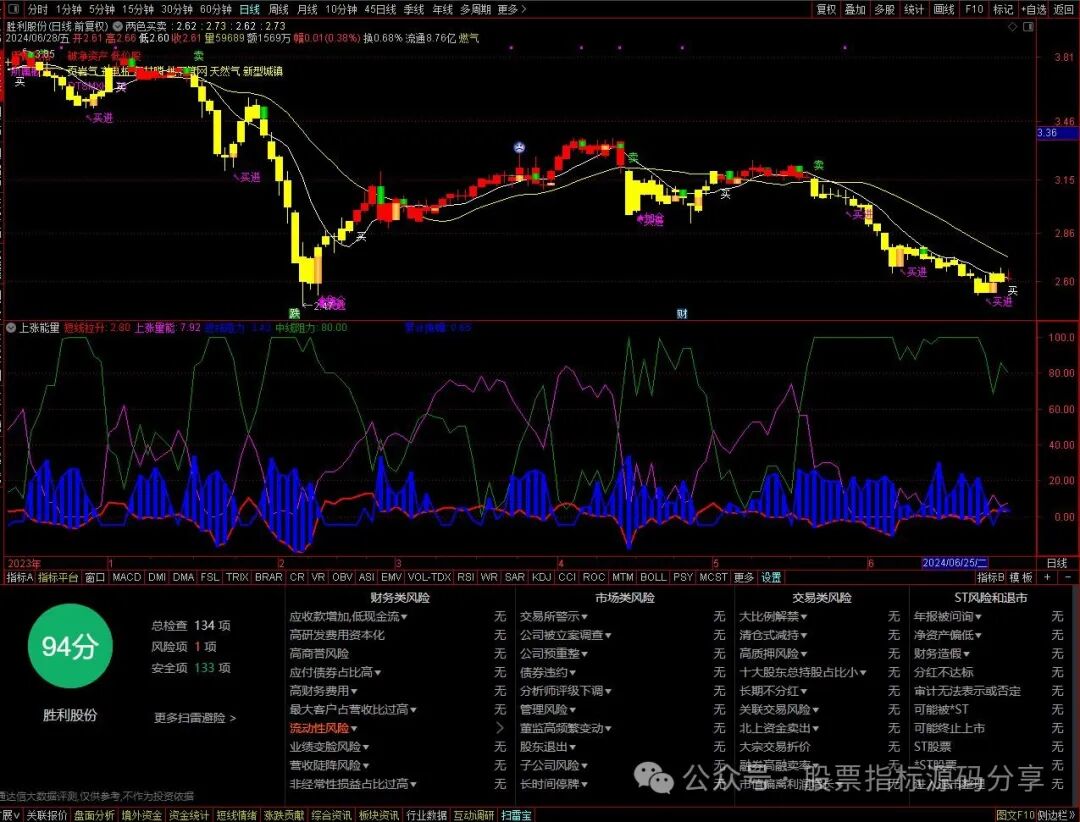Open 指标平台

58,577
